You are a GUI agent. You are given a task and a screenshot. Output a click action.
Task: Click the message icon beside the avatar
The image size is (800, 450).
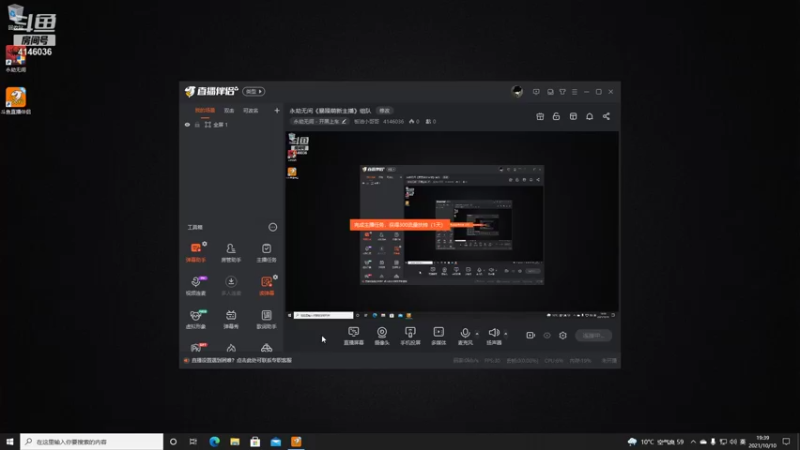coord(536,92)
